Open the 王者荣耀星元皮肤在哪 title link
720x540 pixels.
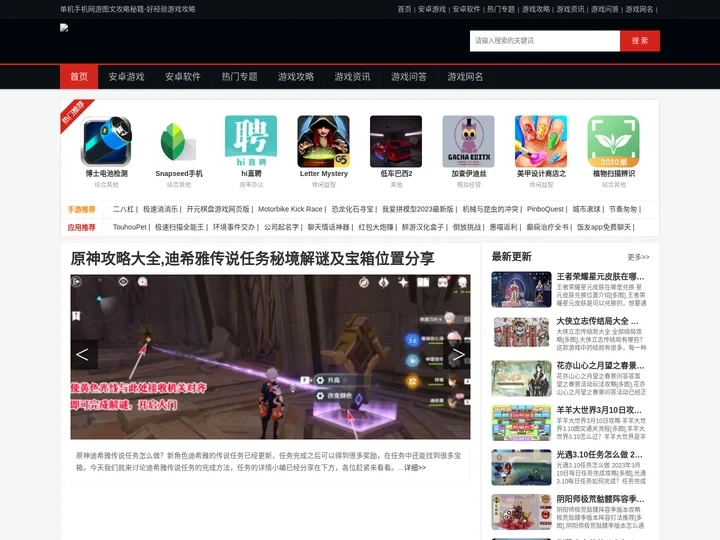[600, 276]
